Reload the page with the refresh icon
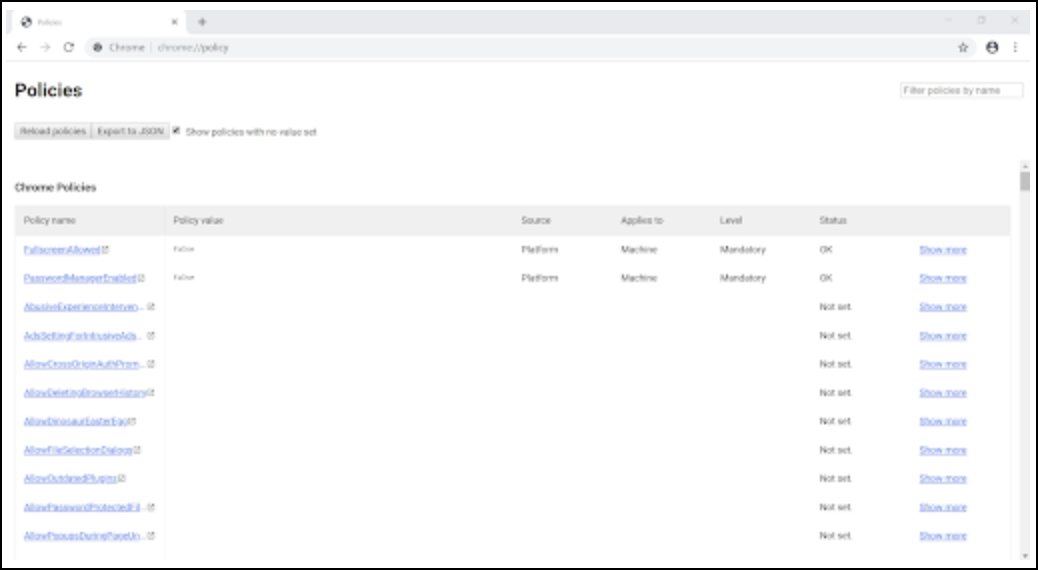This screenshot has height=570, width=1038. [x=69, y=47]
